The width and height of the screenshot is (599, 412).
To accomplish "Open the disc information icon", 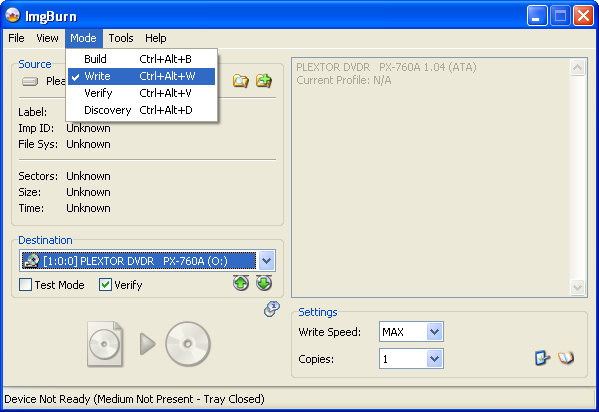I will point(272,309).
